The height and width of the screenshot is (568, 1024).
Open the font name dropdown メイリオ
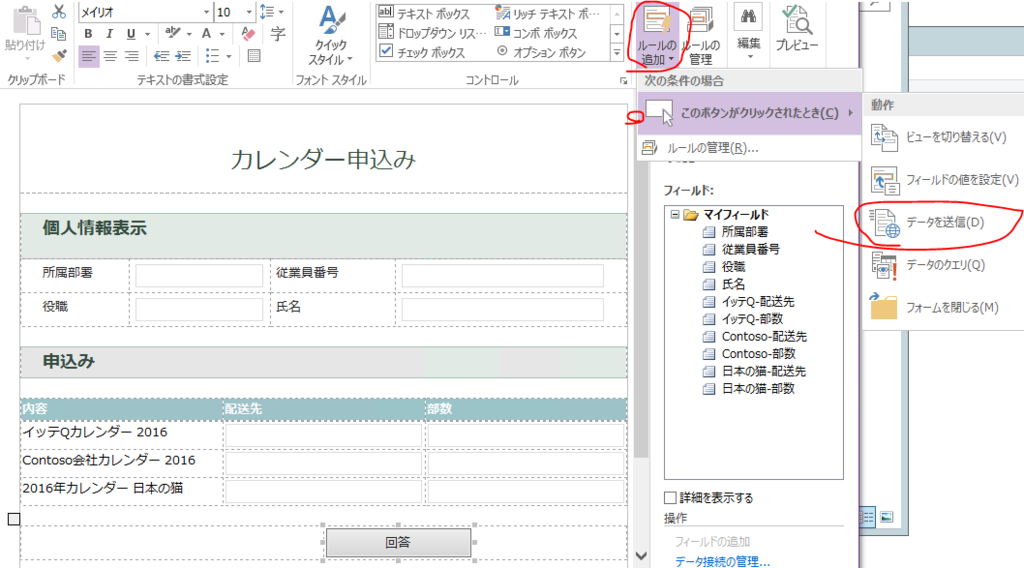coord(206,12)
